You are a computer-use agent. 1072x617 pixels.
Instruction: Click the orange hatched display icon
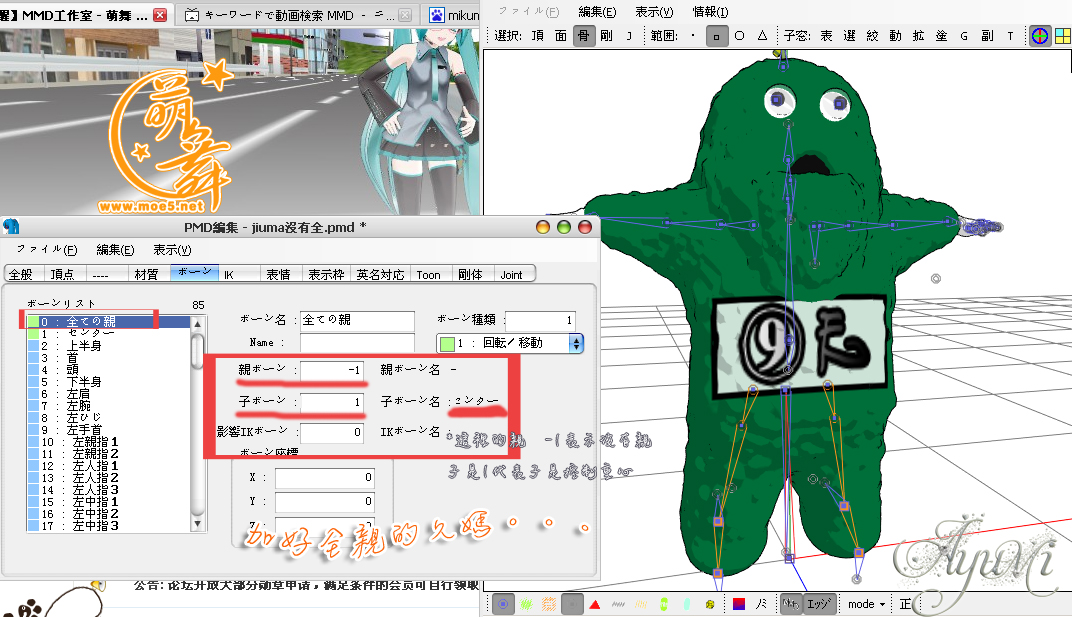pos(549,604)
